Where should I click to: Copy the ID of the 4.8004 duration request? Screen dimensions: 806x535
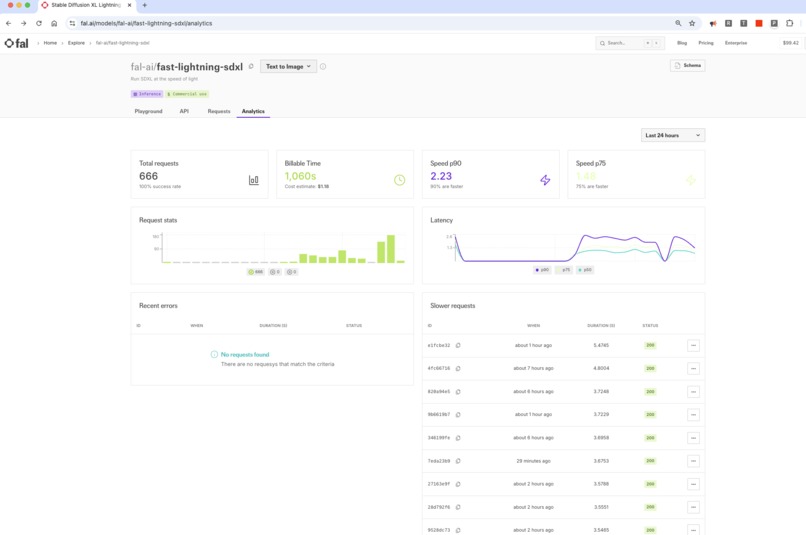coord(458,368)
